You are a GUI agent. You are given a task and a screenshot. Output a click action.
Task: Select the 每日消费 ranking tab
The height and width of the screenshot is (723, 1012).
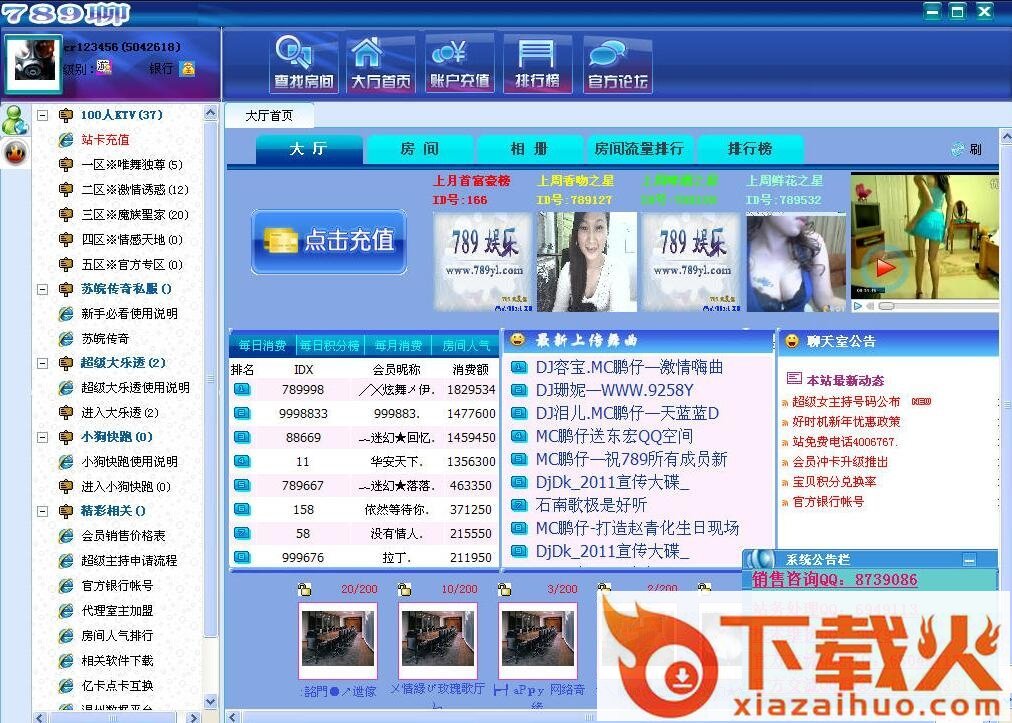[263, 345]
